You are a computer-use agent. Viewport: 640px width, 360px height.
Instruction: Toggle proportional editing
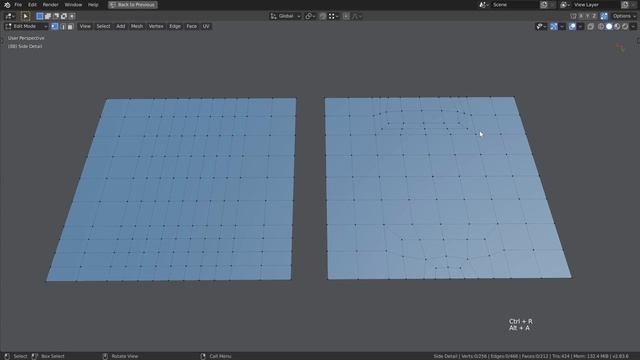pyautogui.click(x=346, y=16)
